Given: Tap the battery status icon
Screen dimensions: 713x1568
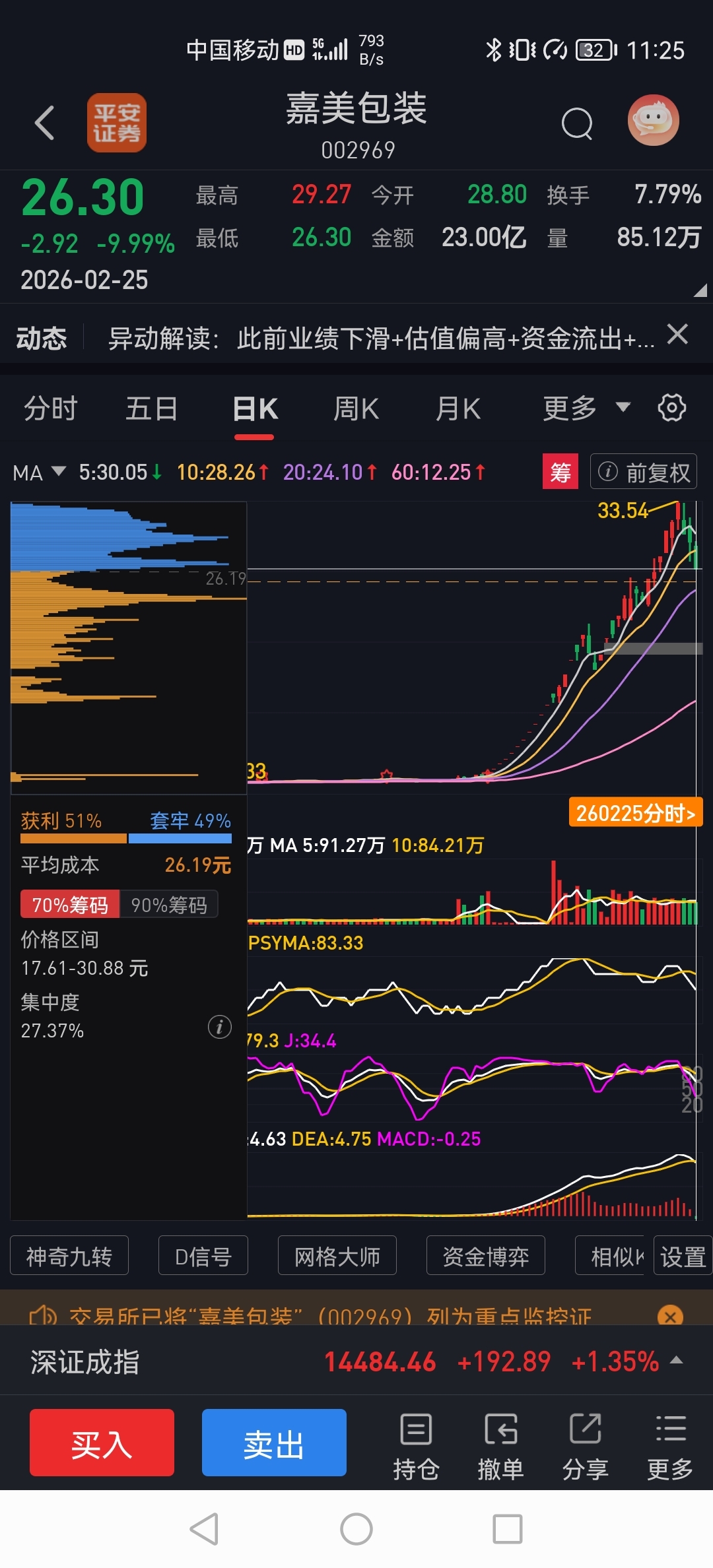Looking at the screenshot, I should (x=597, y=50).
